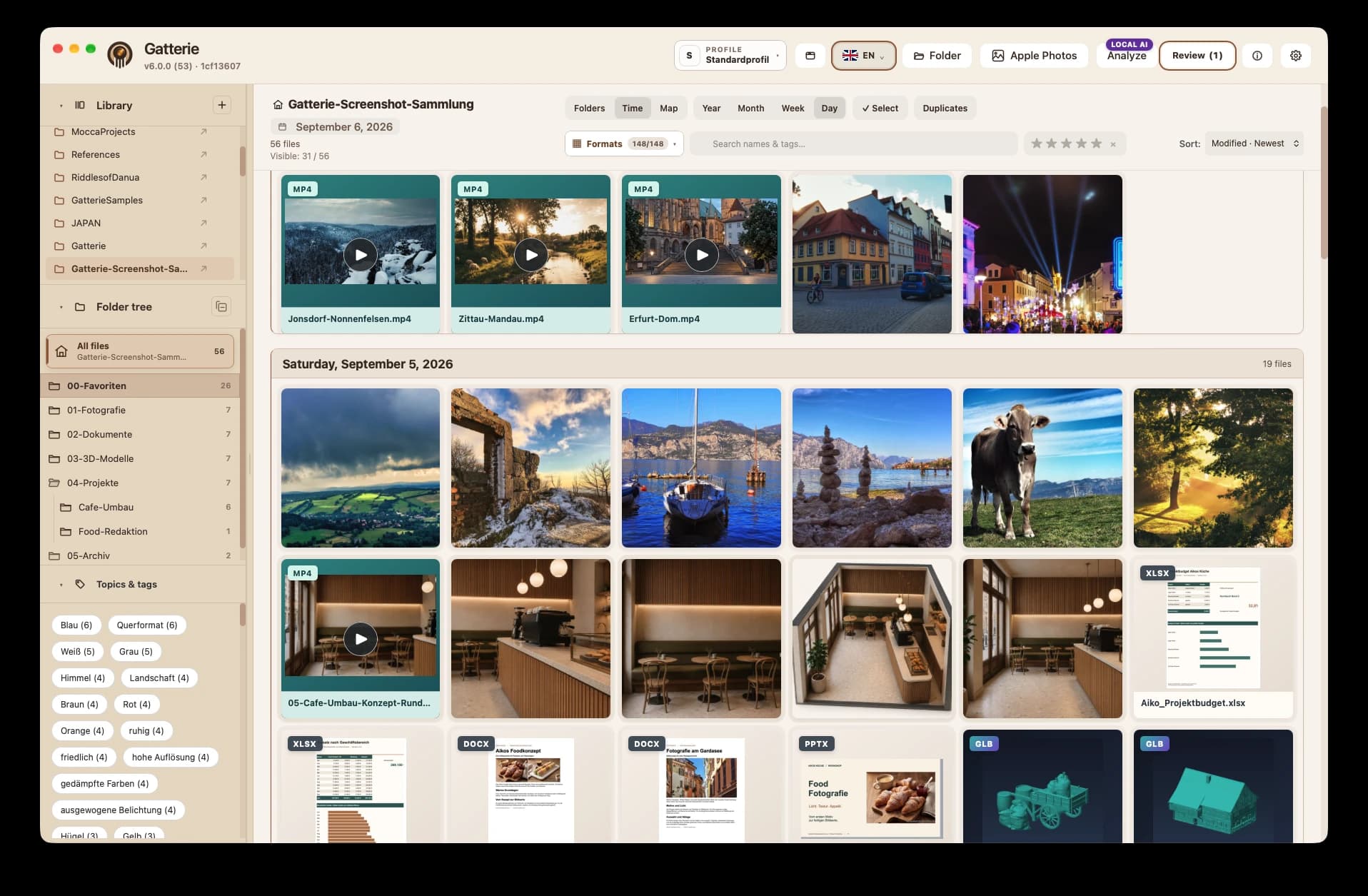Switch to the Map view tab

669,109
